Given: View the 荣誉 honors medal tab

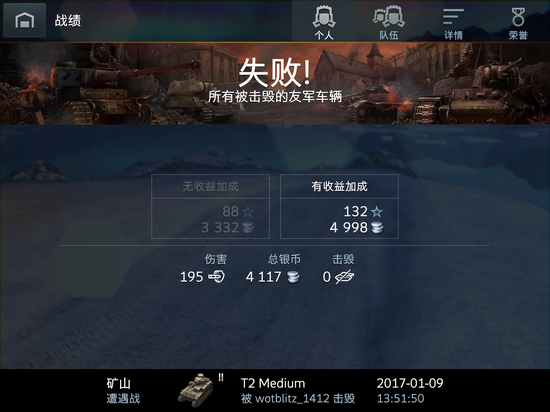Looking at the screenshot, I should pyautogui.click(x=518, y=21).
